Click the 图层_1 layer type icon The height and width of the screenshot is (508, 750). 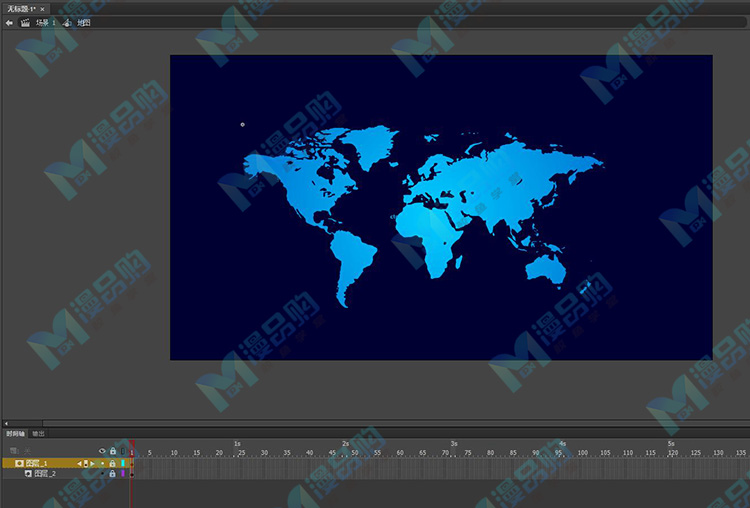[x=20, y=463]
